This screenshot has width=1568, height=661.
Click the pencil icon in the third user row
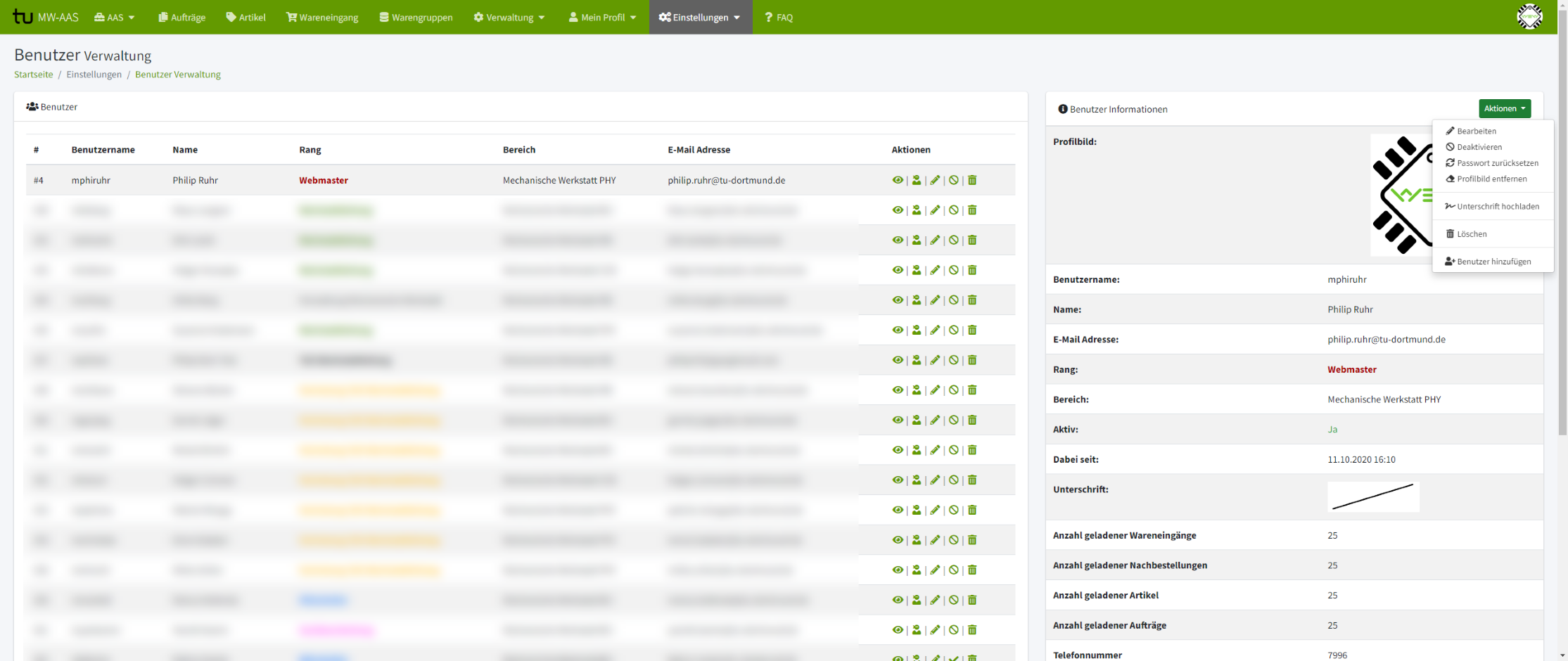point(935,240)
